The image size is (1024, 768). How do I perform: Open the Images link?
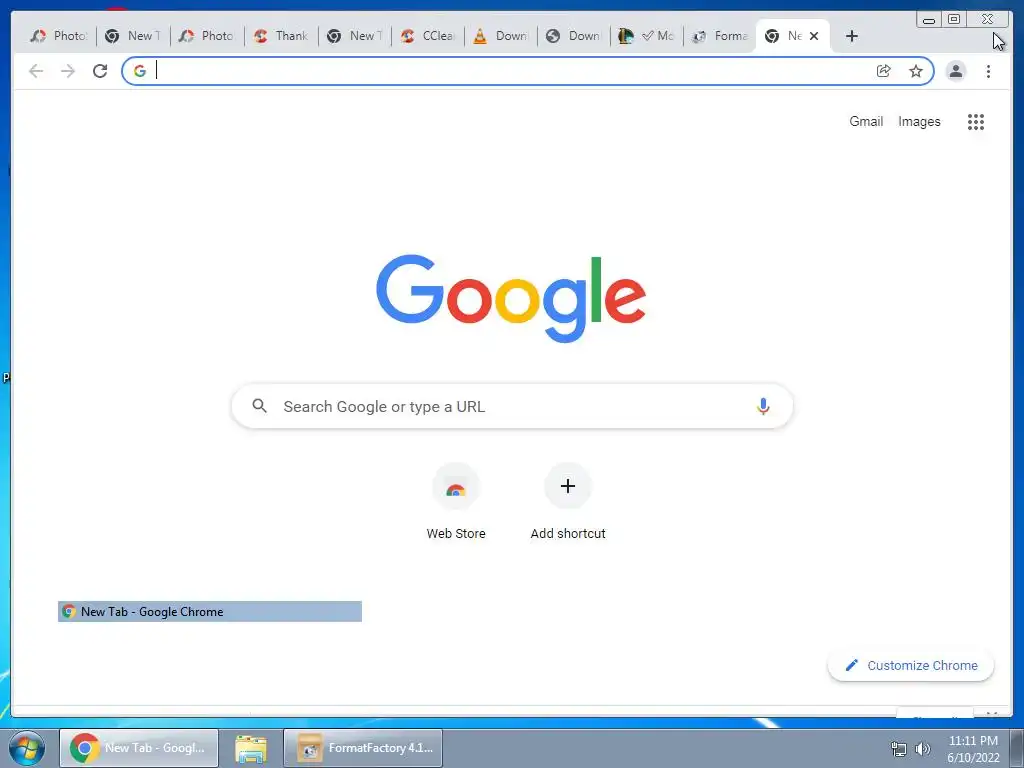coord(919,121)
